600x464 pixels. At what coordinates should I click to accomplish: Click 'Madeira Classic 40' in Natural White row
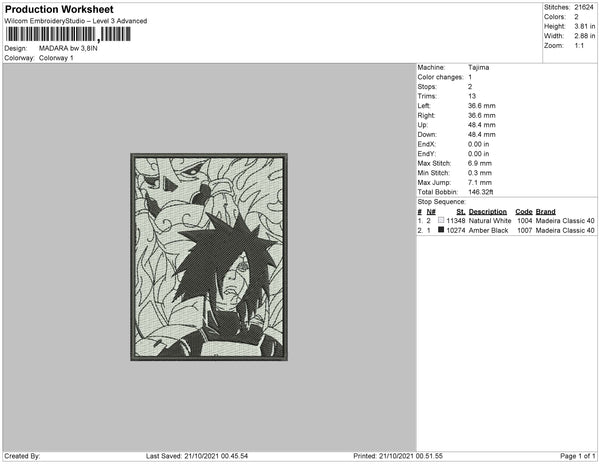click(x=565, y=221)
